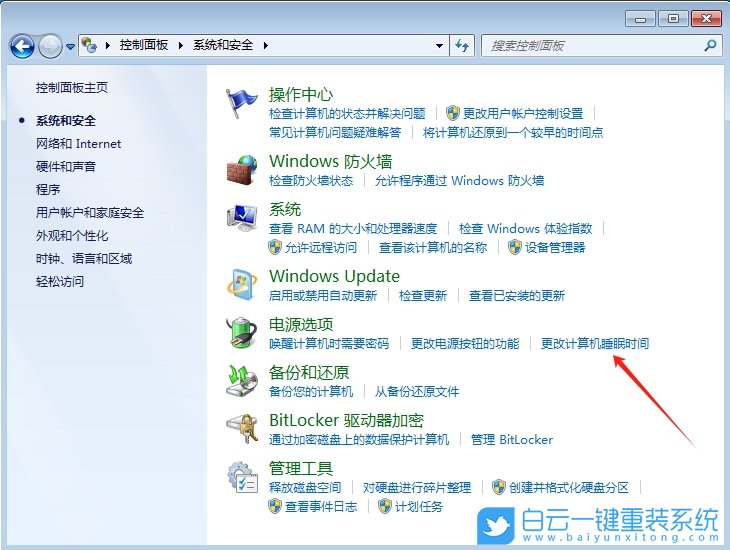Select 程序 in the sidebar
The image size is (730, 550).
coord(48,190)
